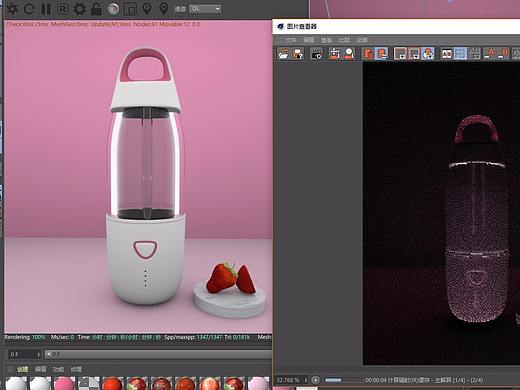Image resolution: width=520 pixels, height=390 pixels.
Task: Click the 'Spp/maxspp: 1347/1347' status text
Action: (x=193, y=337)
